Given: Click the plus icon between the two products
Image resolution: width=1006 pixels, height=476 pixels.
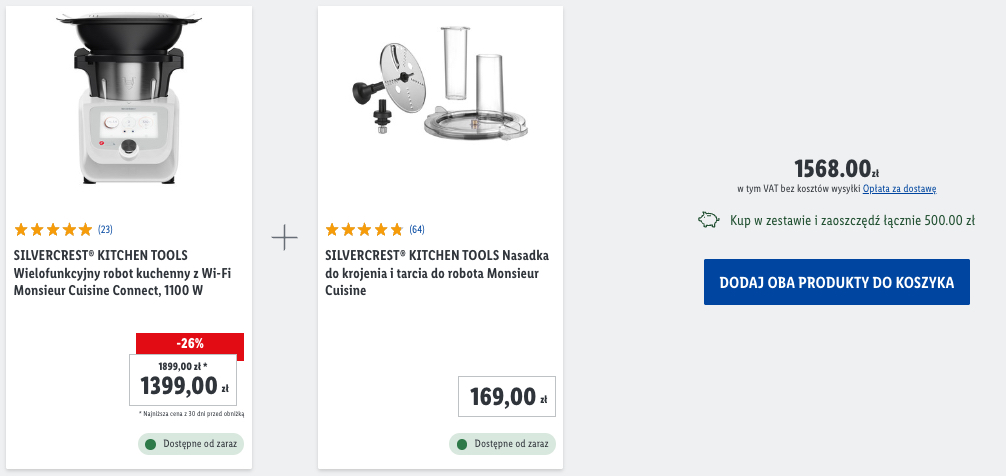Looking at the screenshot, I should click(285, 238).
